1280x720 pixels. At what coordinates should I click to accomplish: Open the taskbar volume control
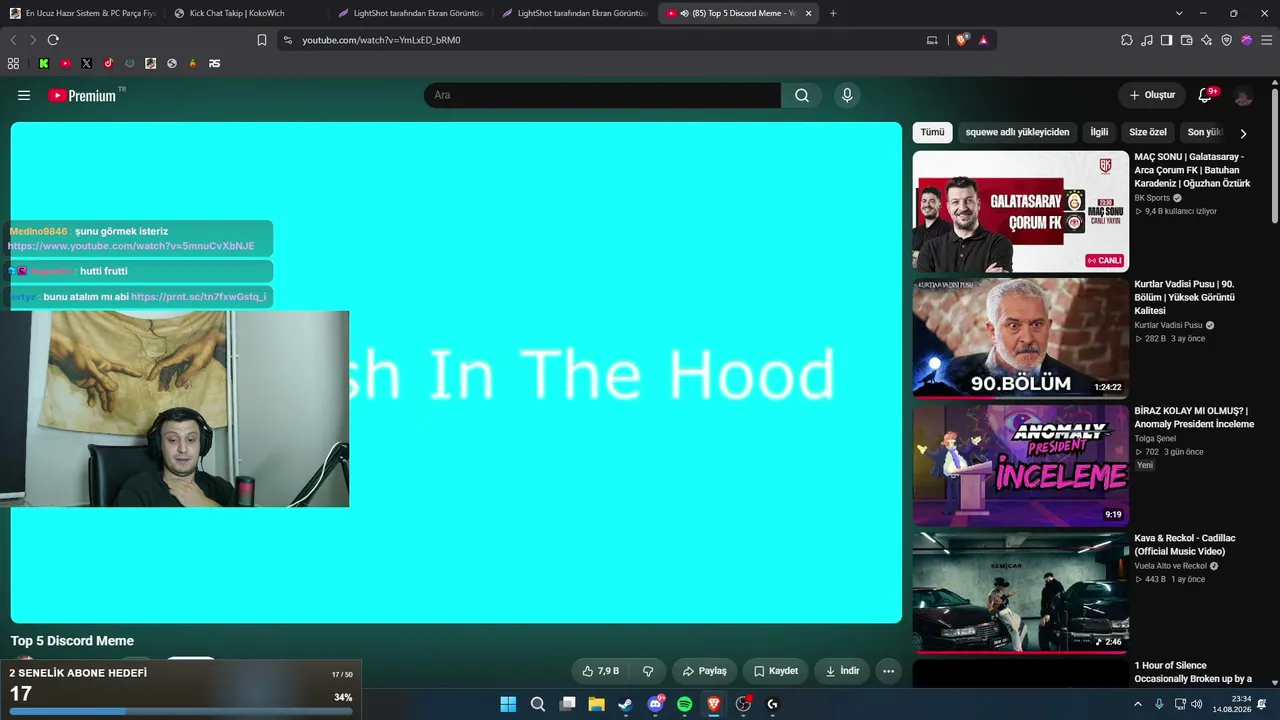pos(1198,704)
